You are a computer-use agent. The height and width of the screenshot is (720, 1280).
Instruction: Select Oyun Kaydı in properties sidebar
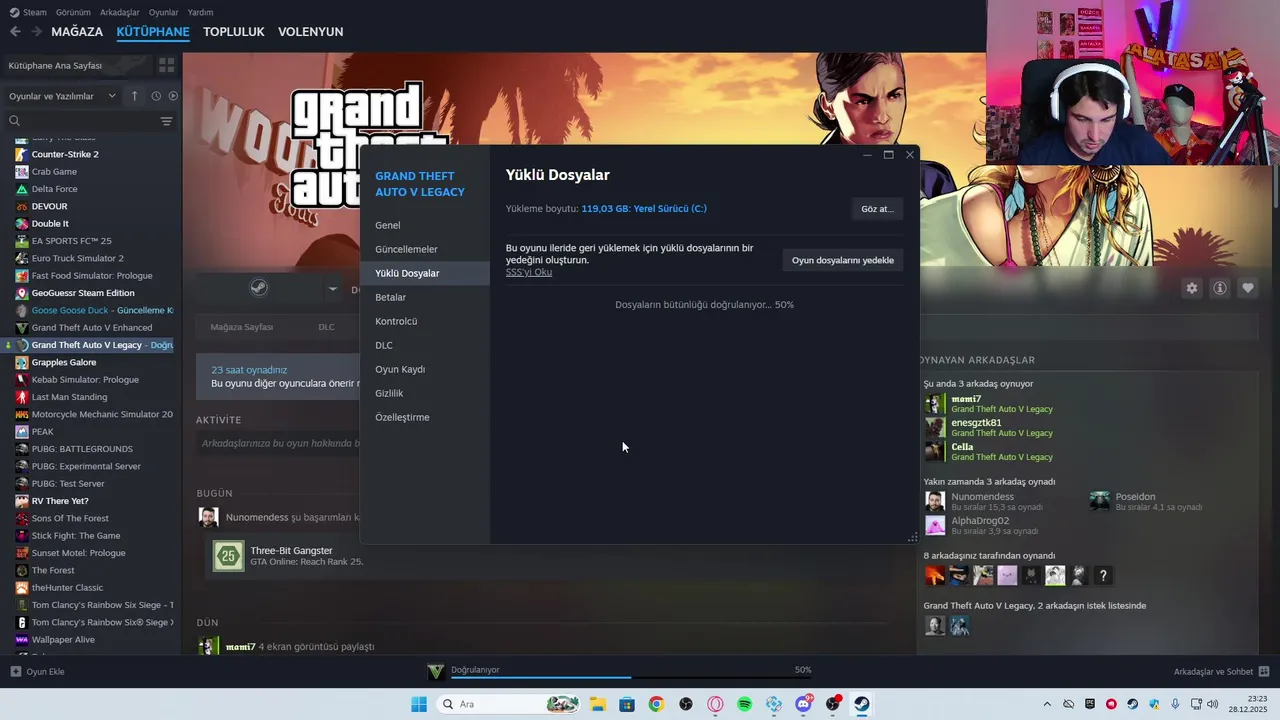pos(425,369)
